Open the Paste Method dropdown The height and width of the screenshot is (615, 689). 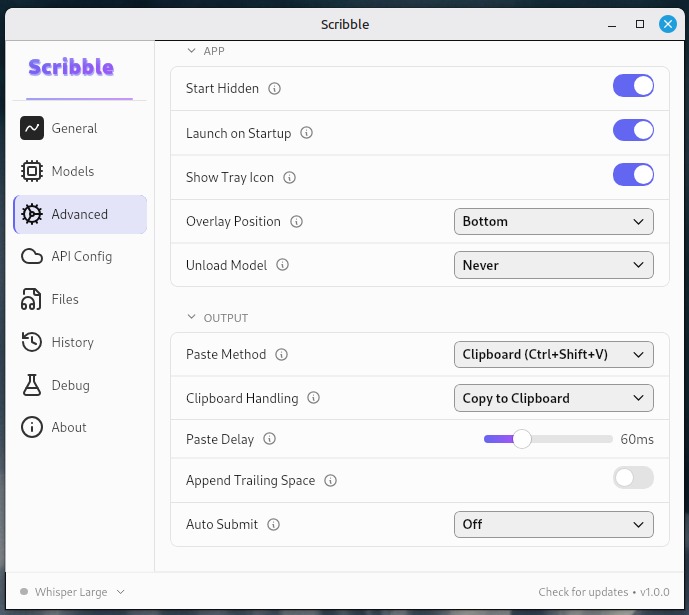554,355
